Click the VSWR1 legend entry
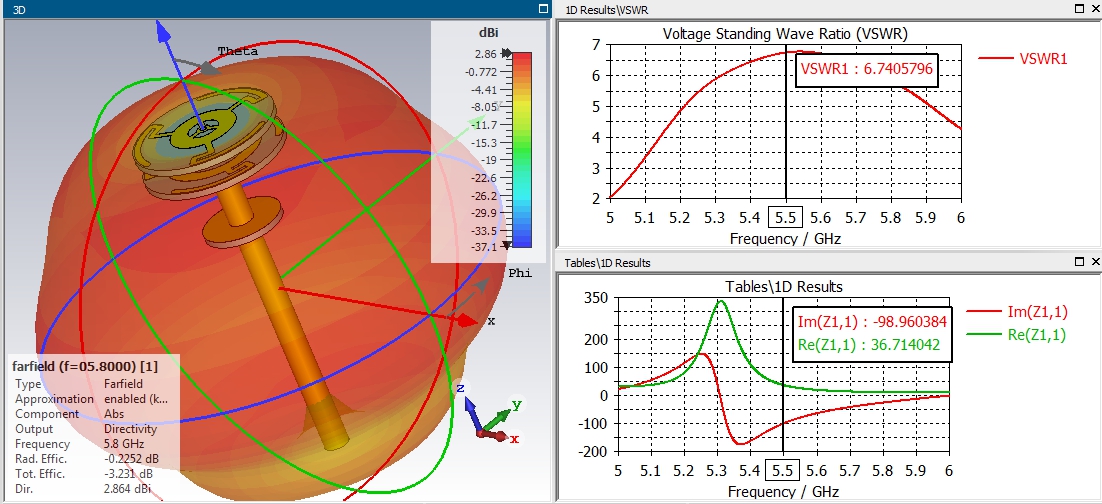 click(1023, 59)
